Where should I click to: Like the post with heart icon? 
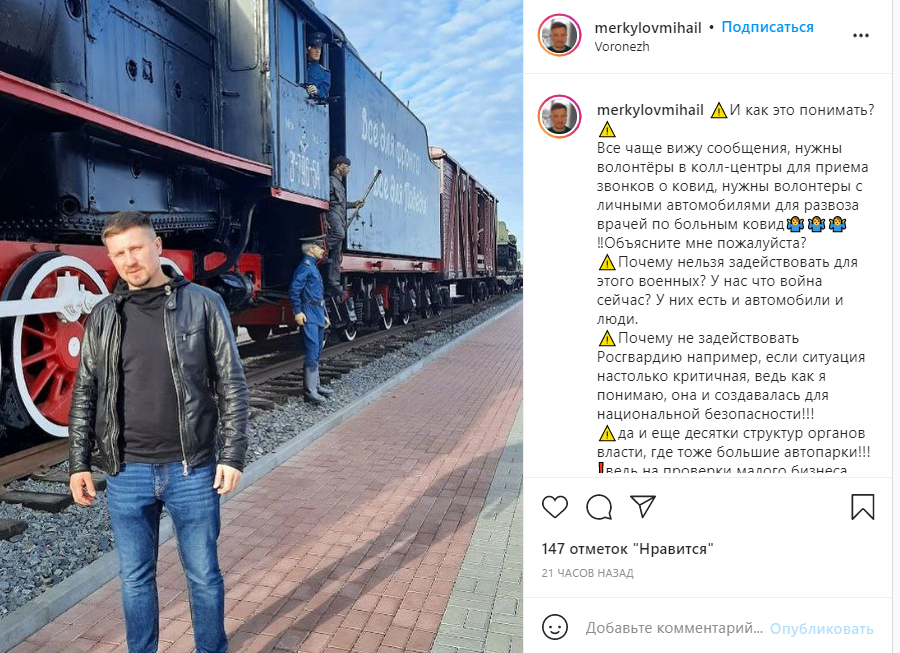[554, 507]
